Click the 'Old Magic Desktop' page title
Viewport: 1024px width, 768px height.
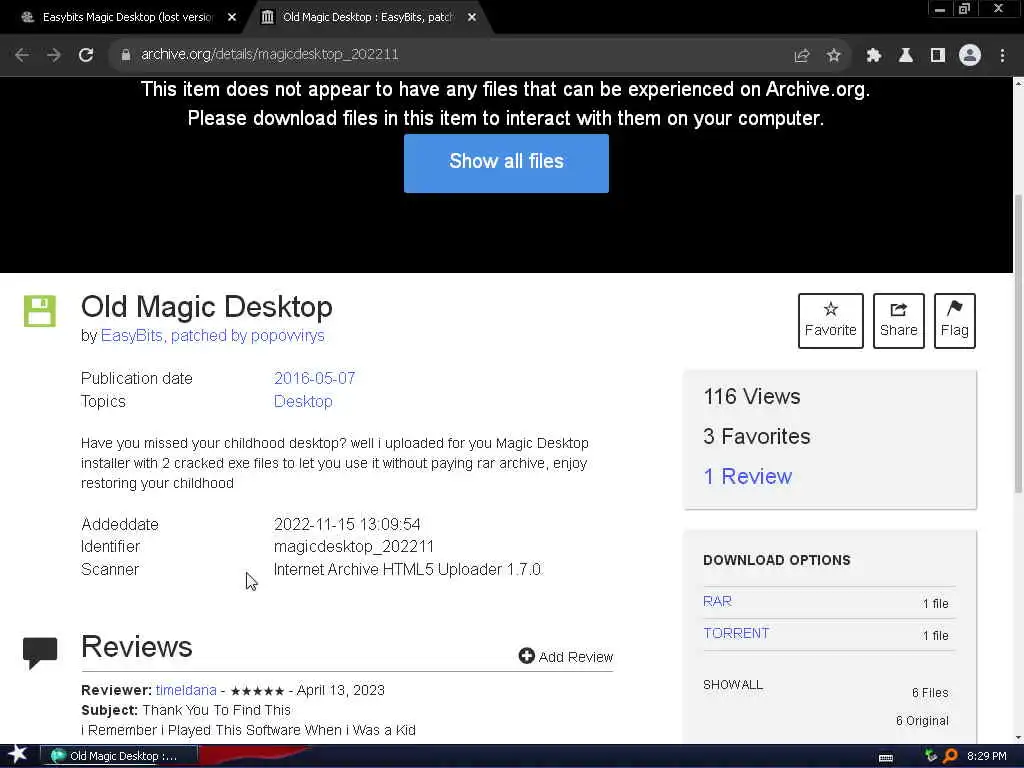tap(206, 307)
